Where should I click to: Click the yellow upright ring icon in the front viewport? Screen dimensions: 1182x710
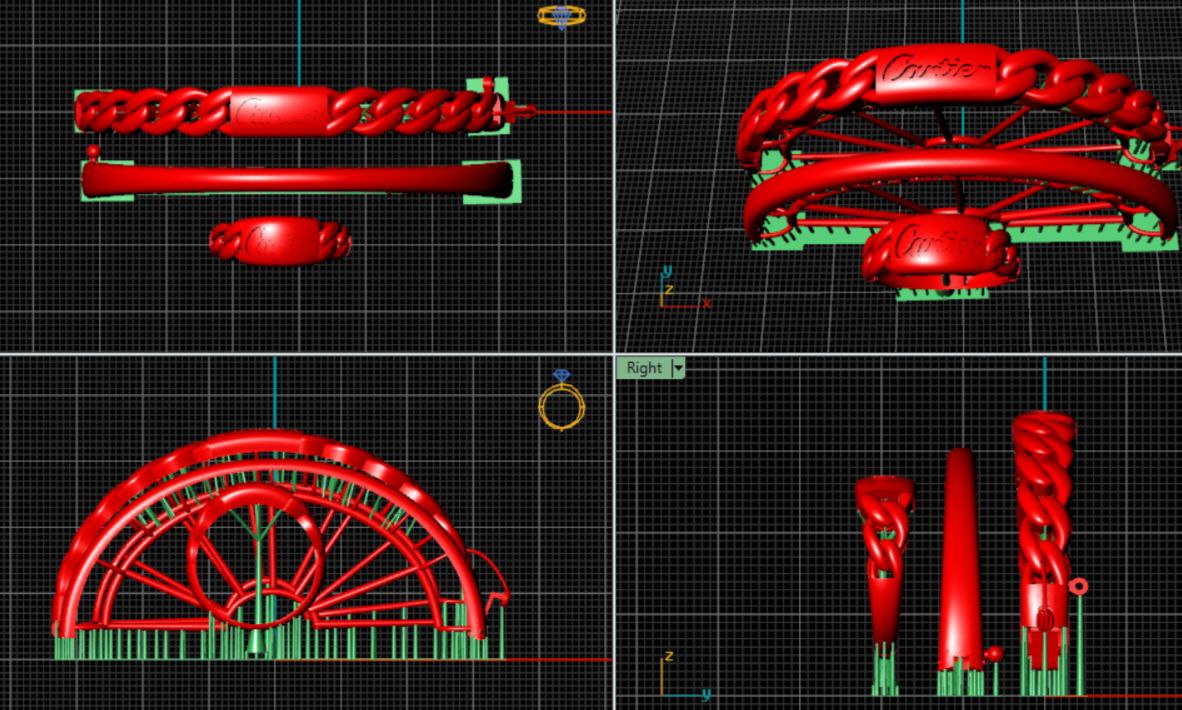[562, 401]
